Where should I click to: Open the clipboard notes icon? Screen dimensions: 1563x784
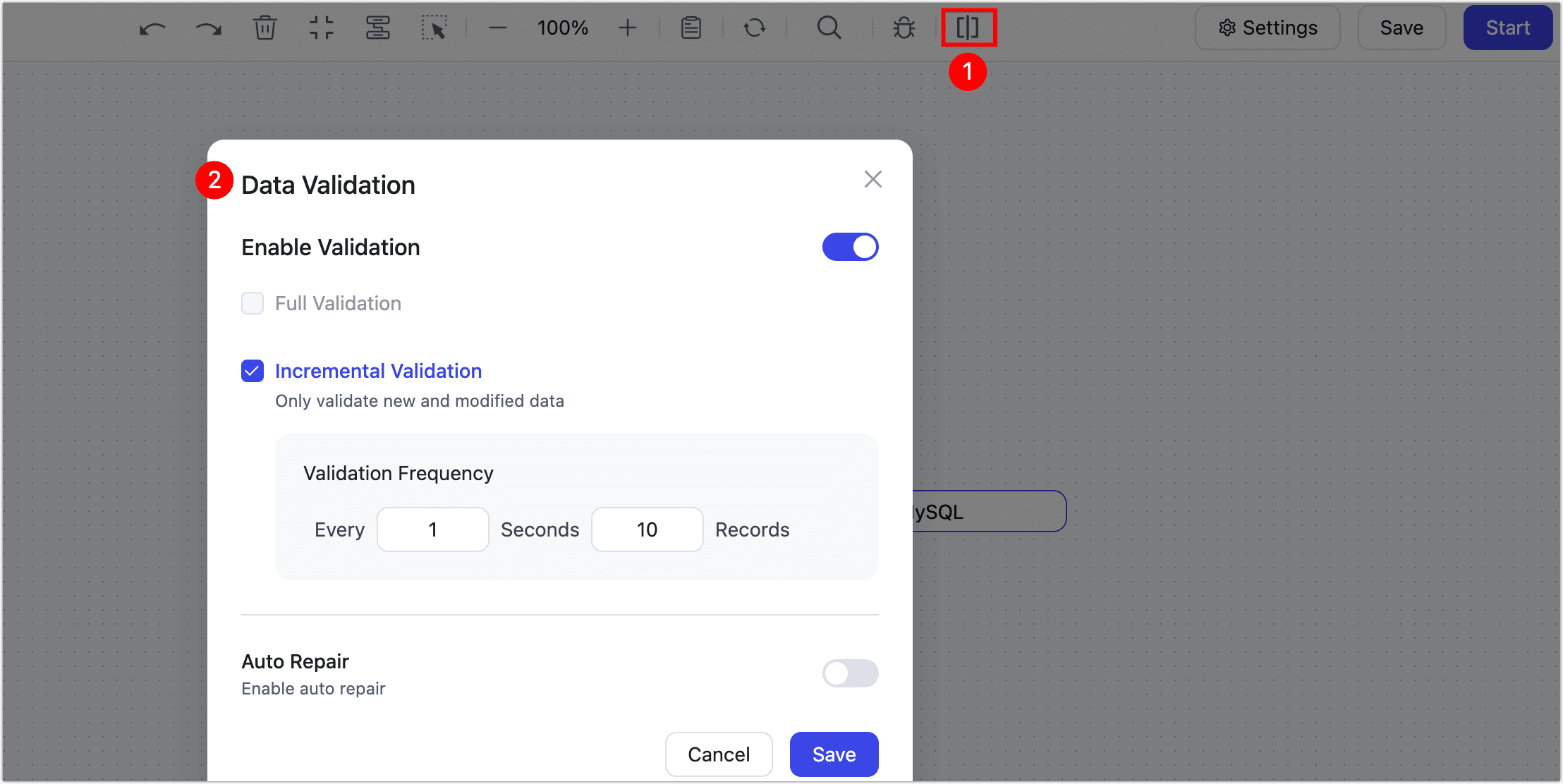point(691,28)
